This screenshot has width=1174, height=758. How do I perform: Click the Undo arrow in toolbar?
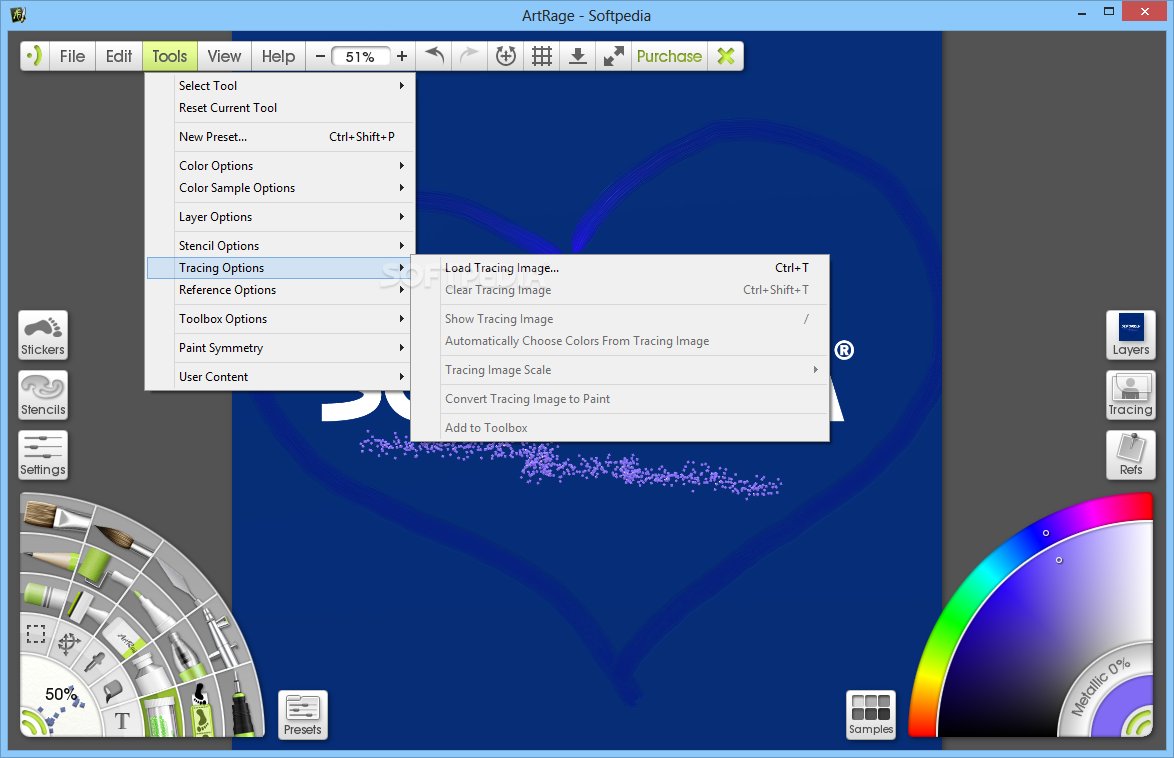tap(434, 56)
